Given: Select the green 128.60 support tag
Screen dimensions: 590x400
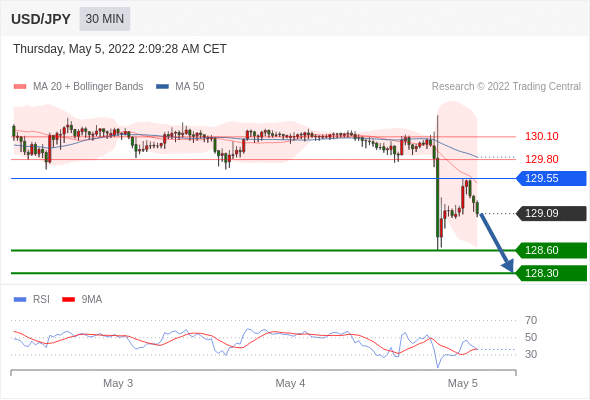Looking at the screenshot, I should coord(551,250).
